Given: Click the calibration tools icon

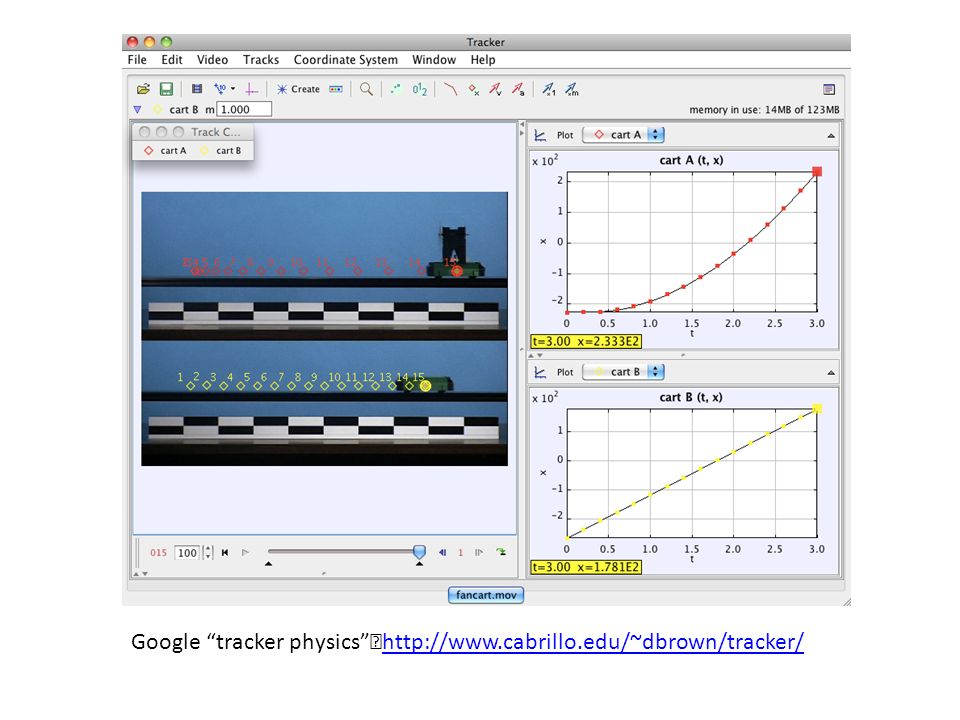Looking at the screenshot, I should click(220, 89).
